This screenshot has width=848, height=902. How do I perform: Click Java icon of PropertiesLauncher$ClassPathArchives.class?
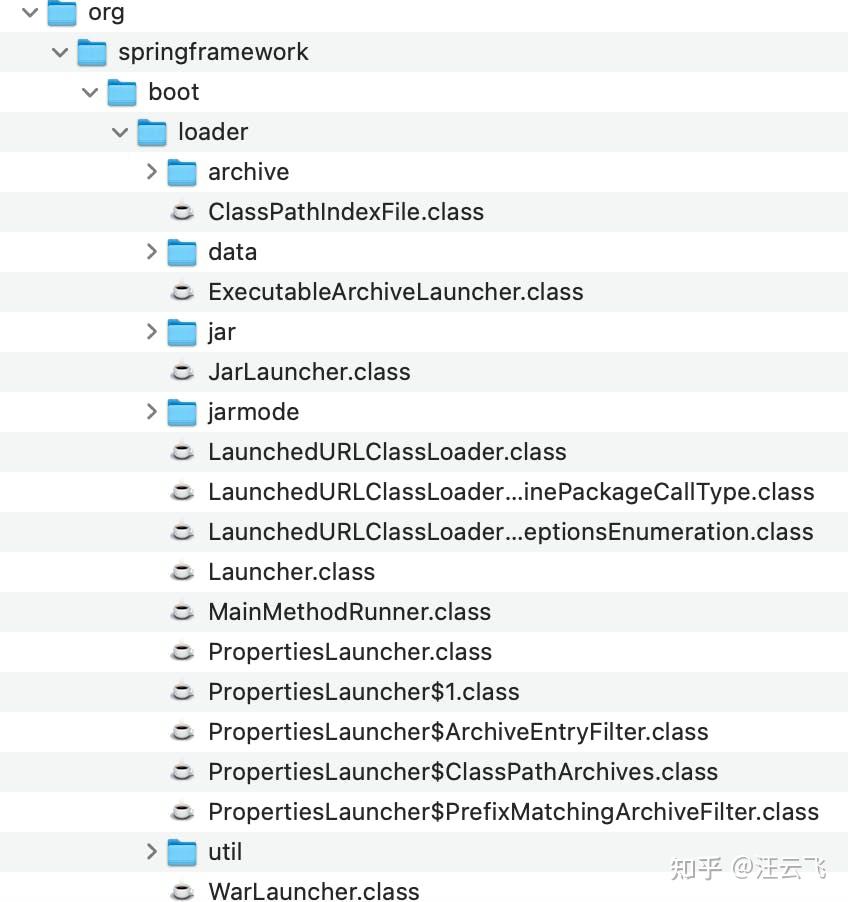(x=182, y=772)
